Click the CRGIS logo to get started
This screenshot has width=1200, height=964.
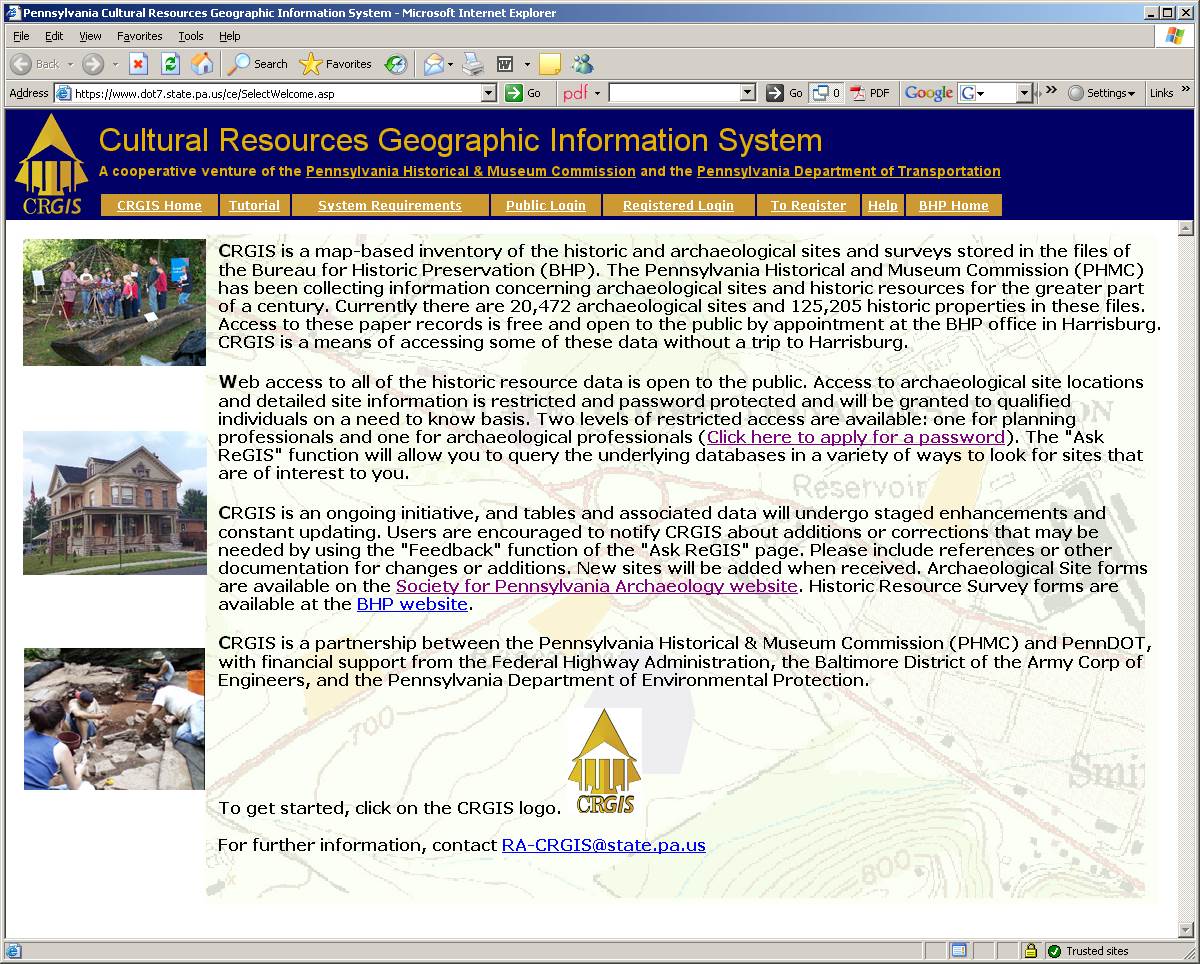tap(604, 762)
